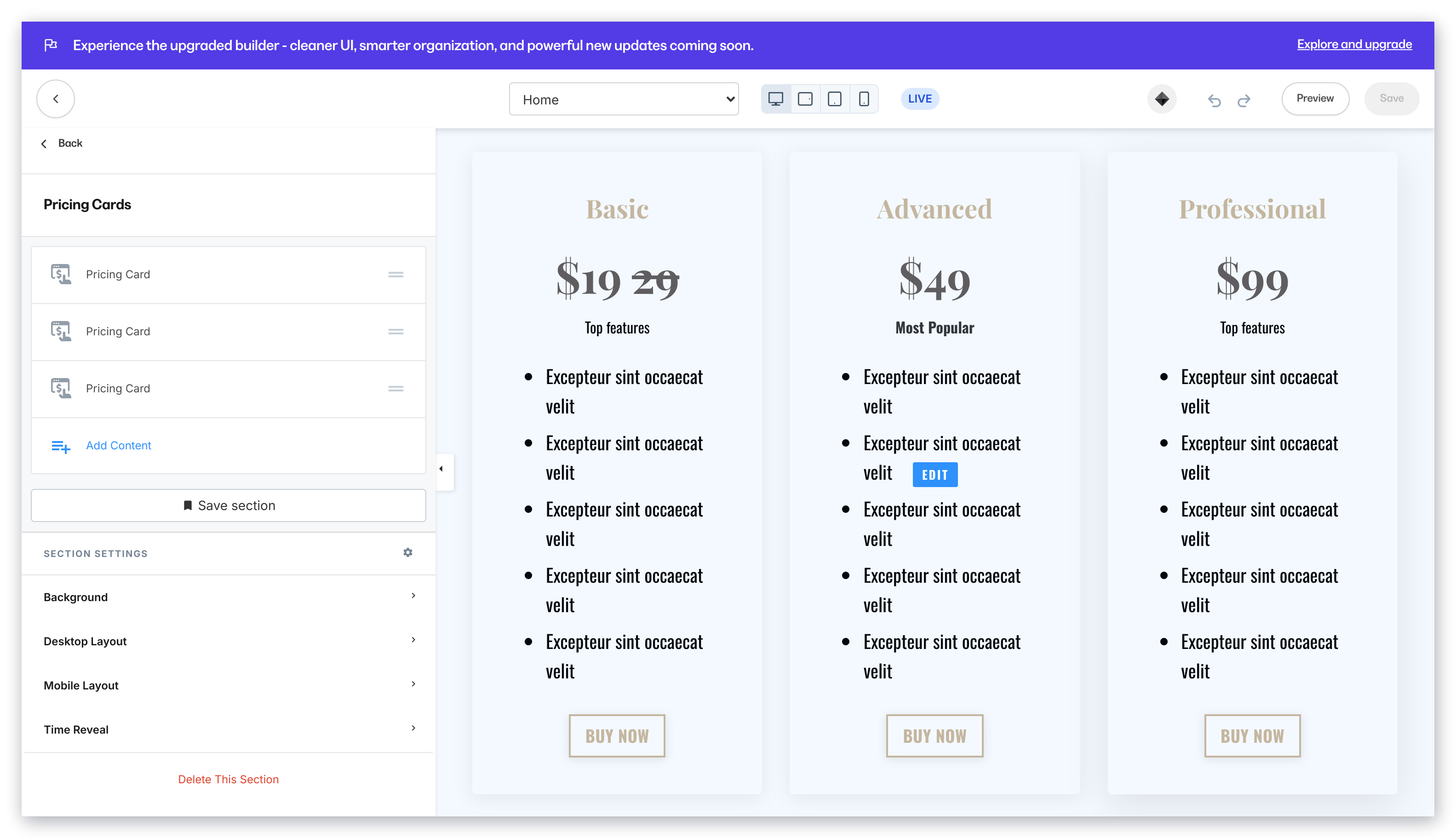Screen dimensions: 1456x838
Task: Redo the last change
Action: [x=1243, y=100]
